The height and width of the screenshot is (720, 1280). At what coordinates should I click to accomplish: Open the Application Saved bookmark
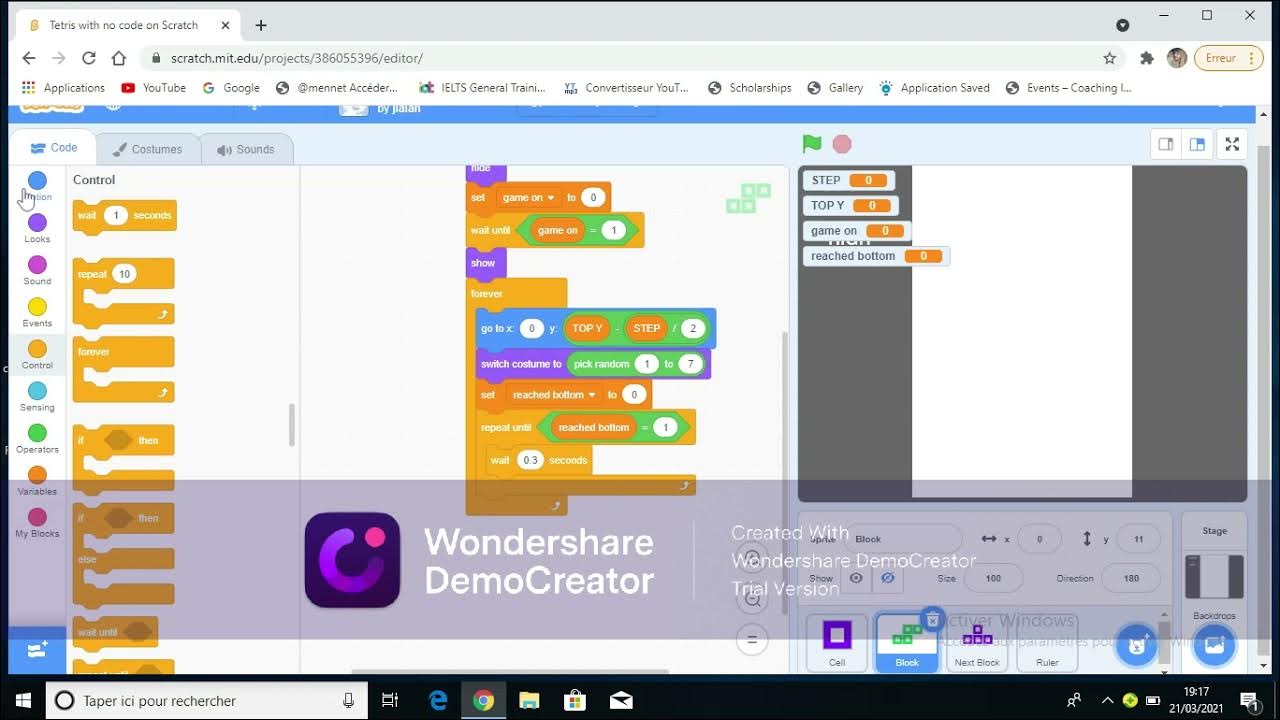pyautogui.click(x=934, y=88)
